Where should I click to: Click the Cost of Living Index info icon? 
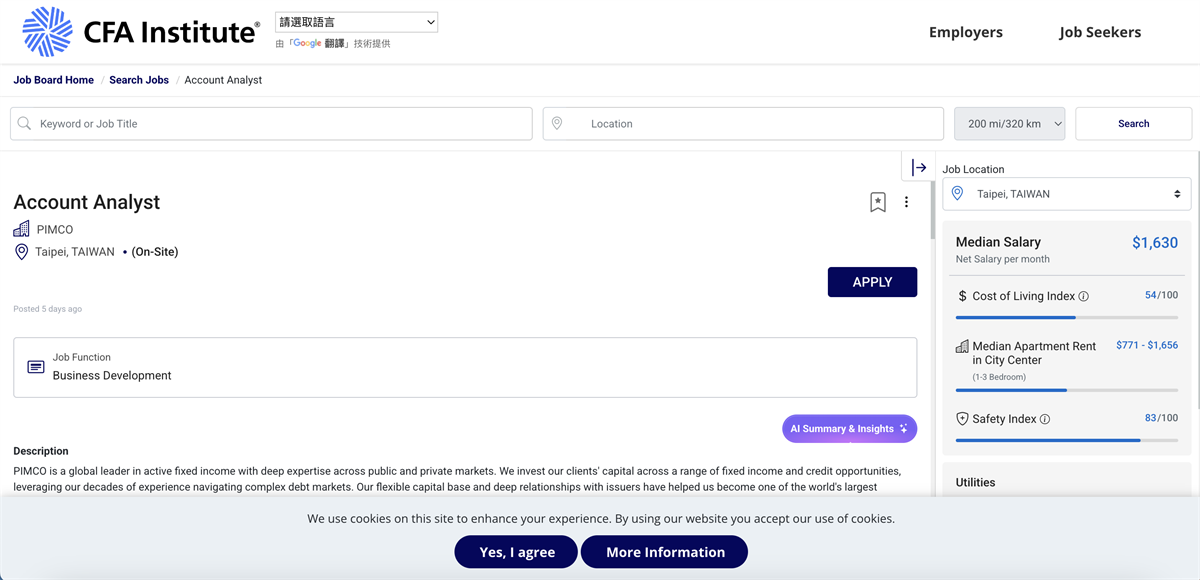[1084, 297]
